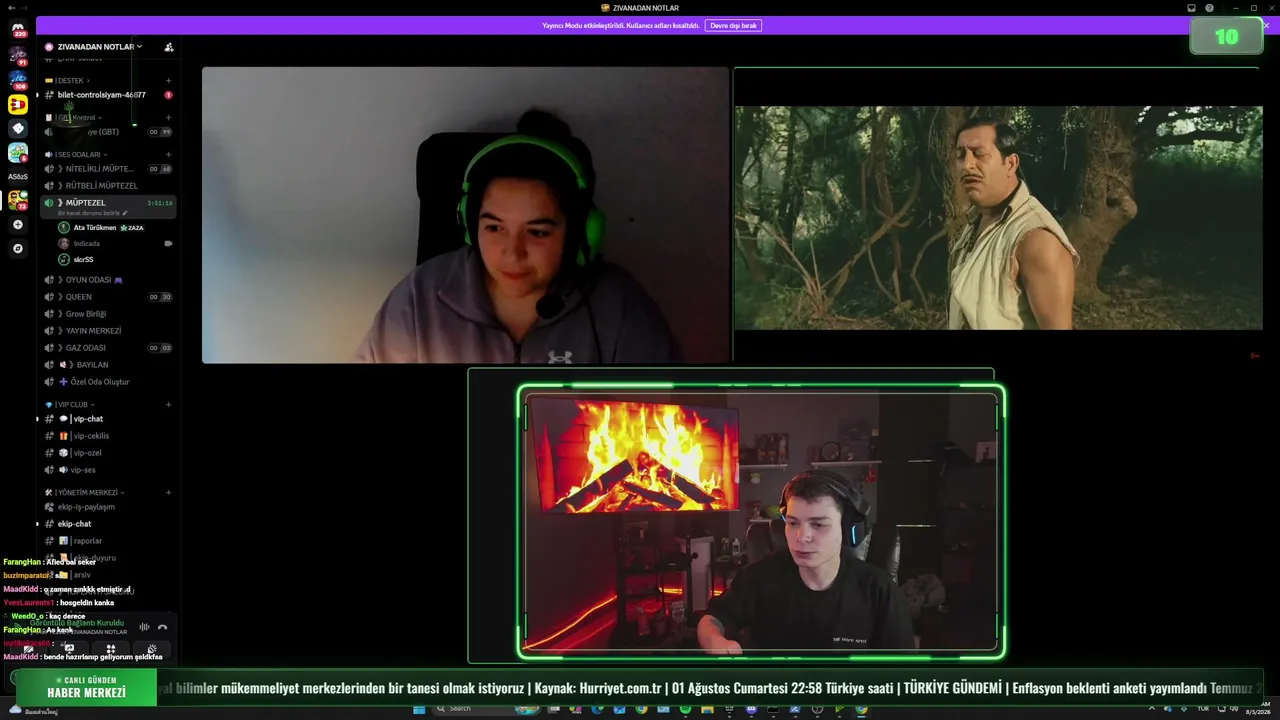This screenshot has width=1280, height=720.
Task: Join vip-ses voice channel
Action: tap(108, 470)
